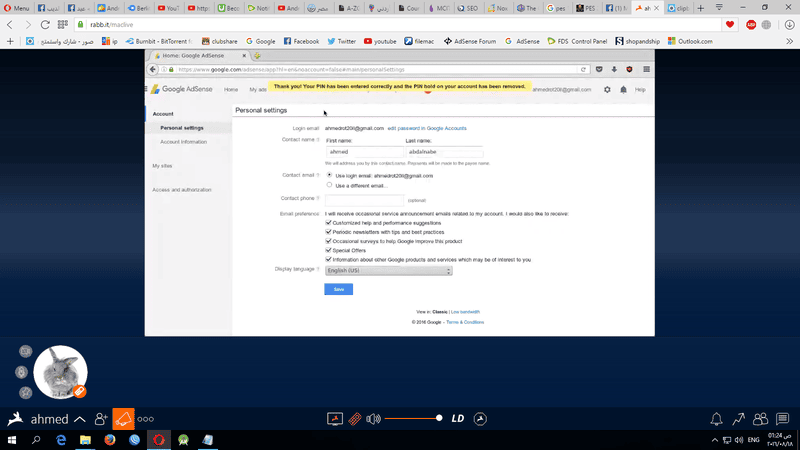Open the FDS Control Panel bookmark
Image resolution: width=800 pixels, height=450 pixels.
pos(577,41)
